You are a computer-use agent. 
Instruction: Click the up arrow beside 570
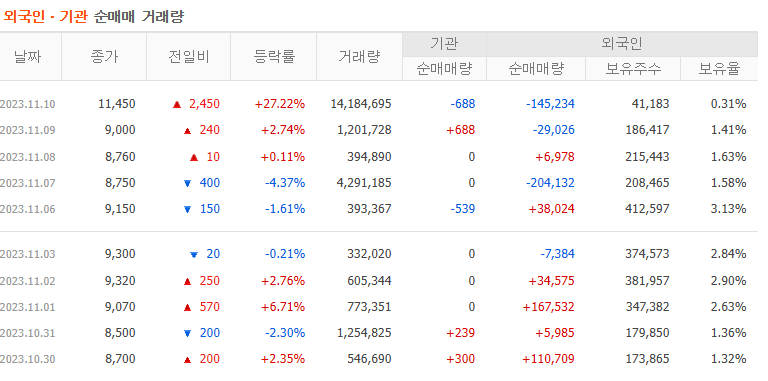[187, 308]
